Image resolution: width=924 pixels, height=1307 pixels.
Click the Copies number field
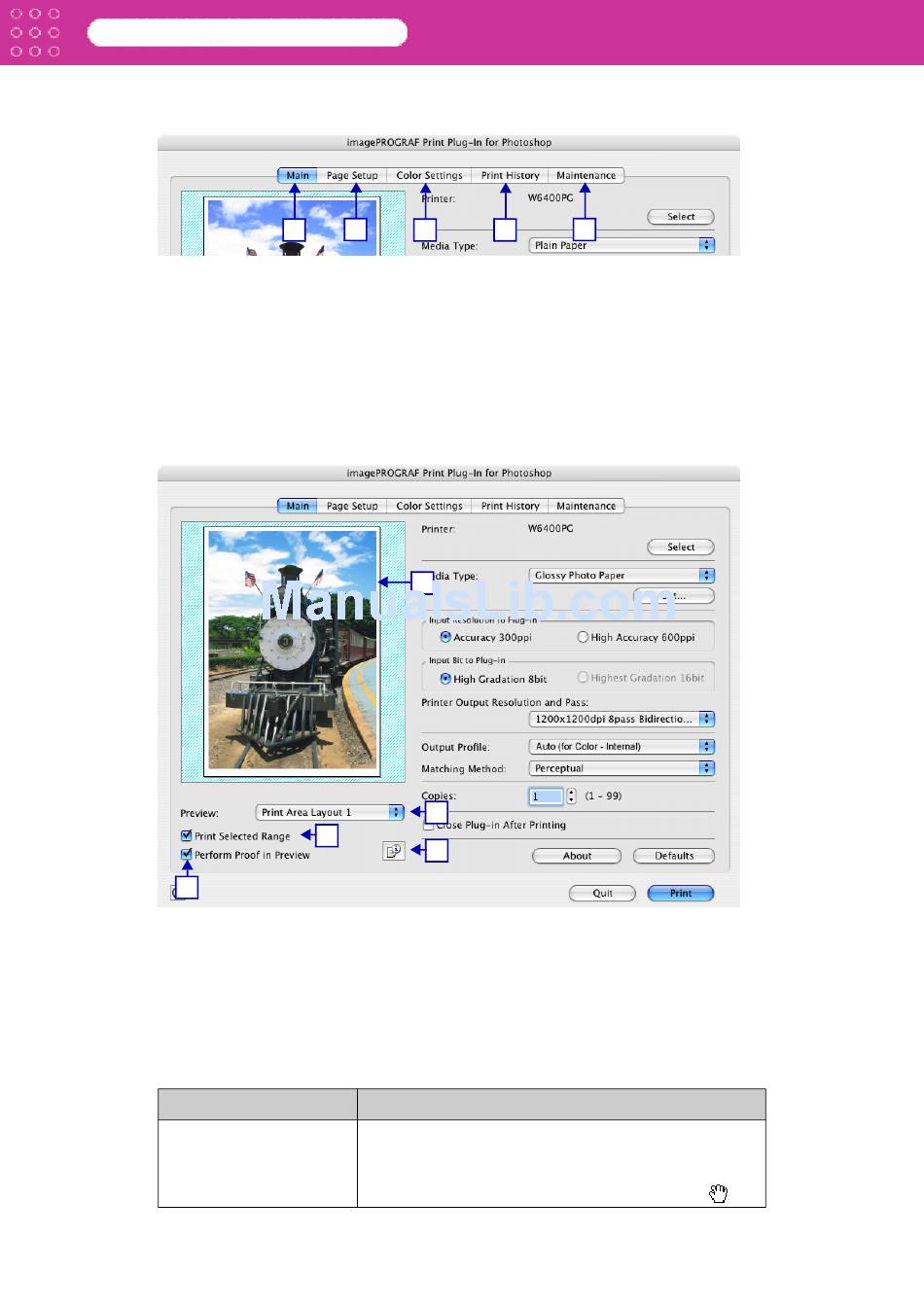click(546, 796)
